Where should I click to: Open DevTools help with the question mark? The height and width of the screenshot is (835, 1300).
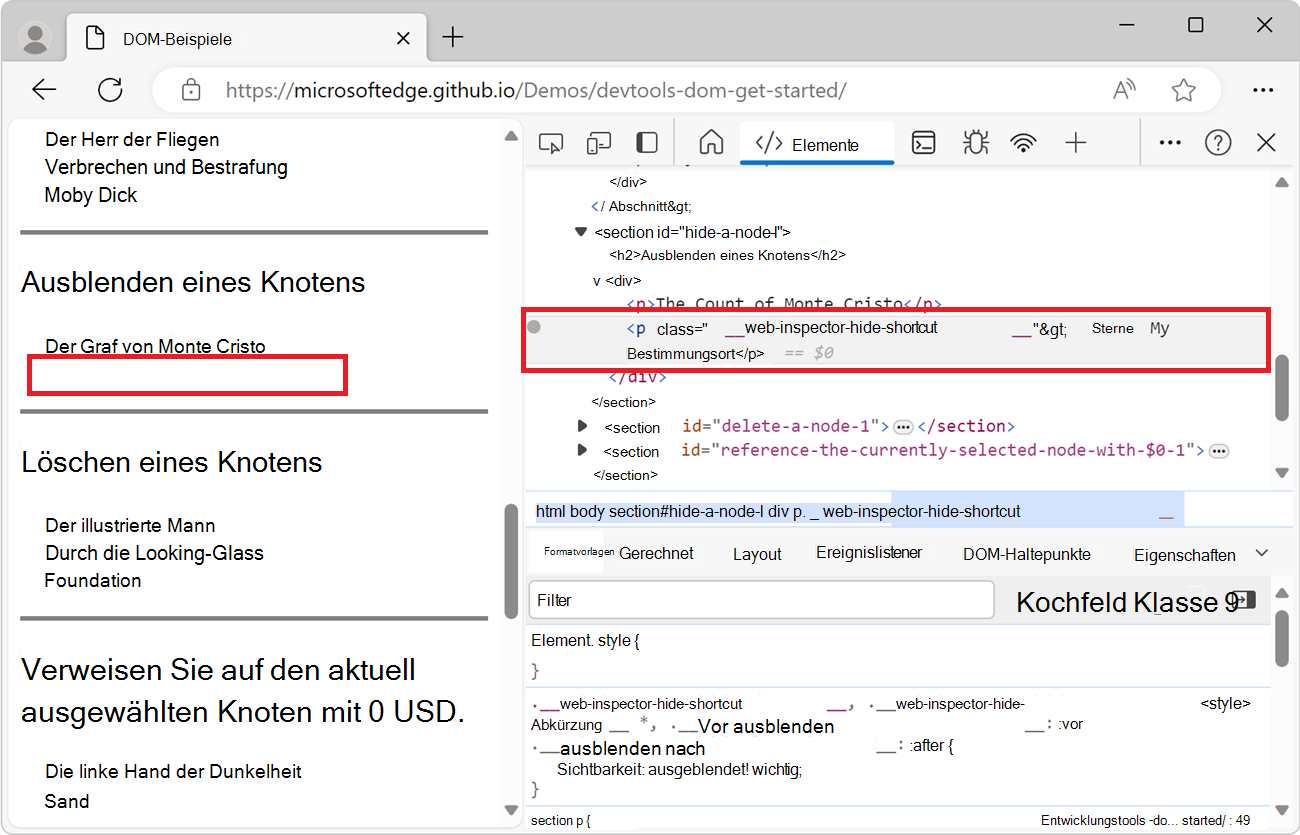coord(1217,142)
